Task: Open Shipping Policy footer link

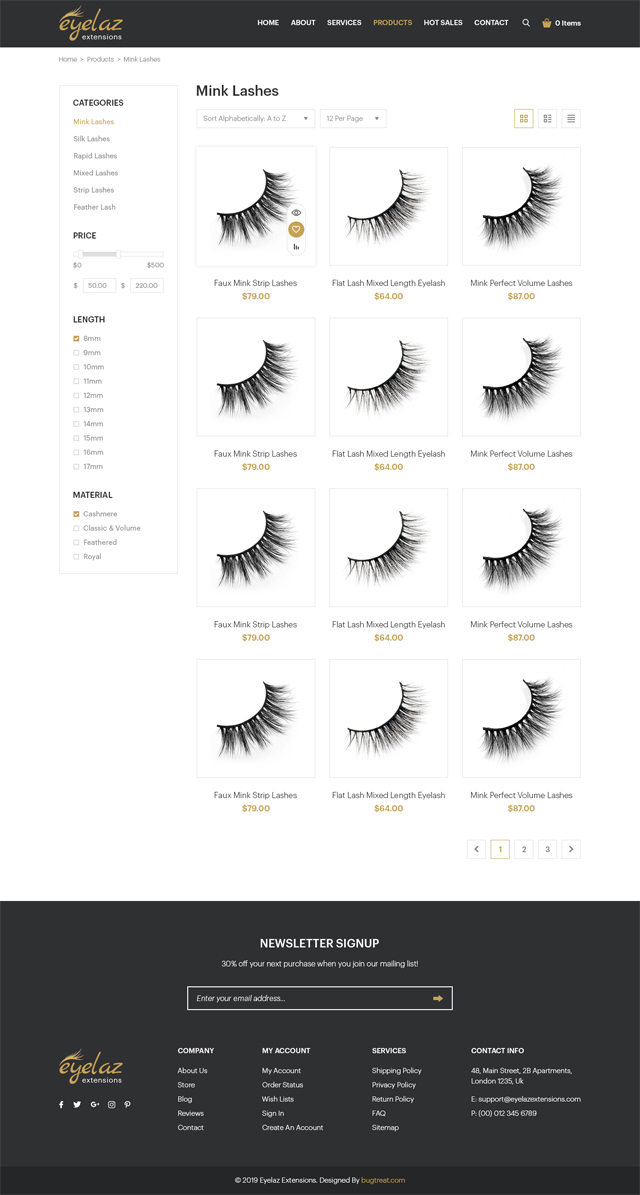Action: (x=396, y=1071)
